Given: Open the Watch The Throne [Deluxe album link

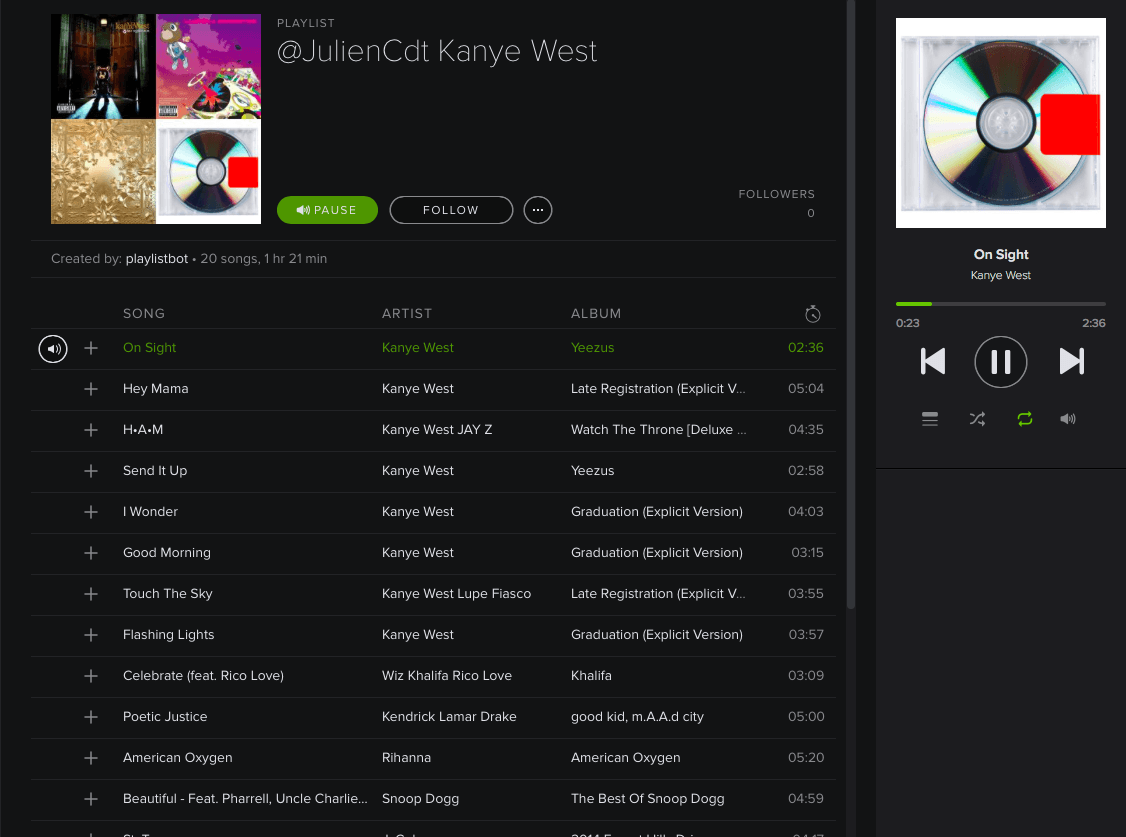Looking at the screenshot, I should click(659, 430).
